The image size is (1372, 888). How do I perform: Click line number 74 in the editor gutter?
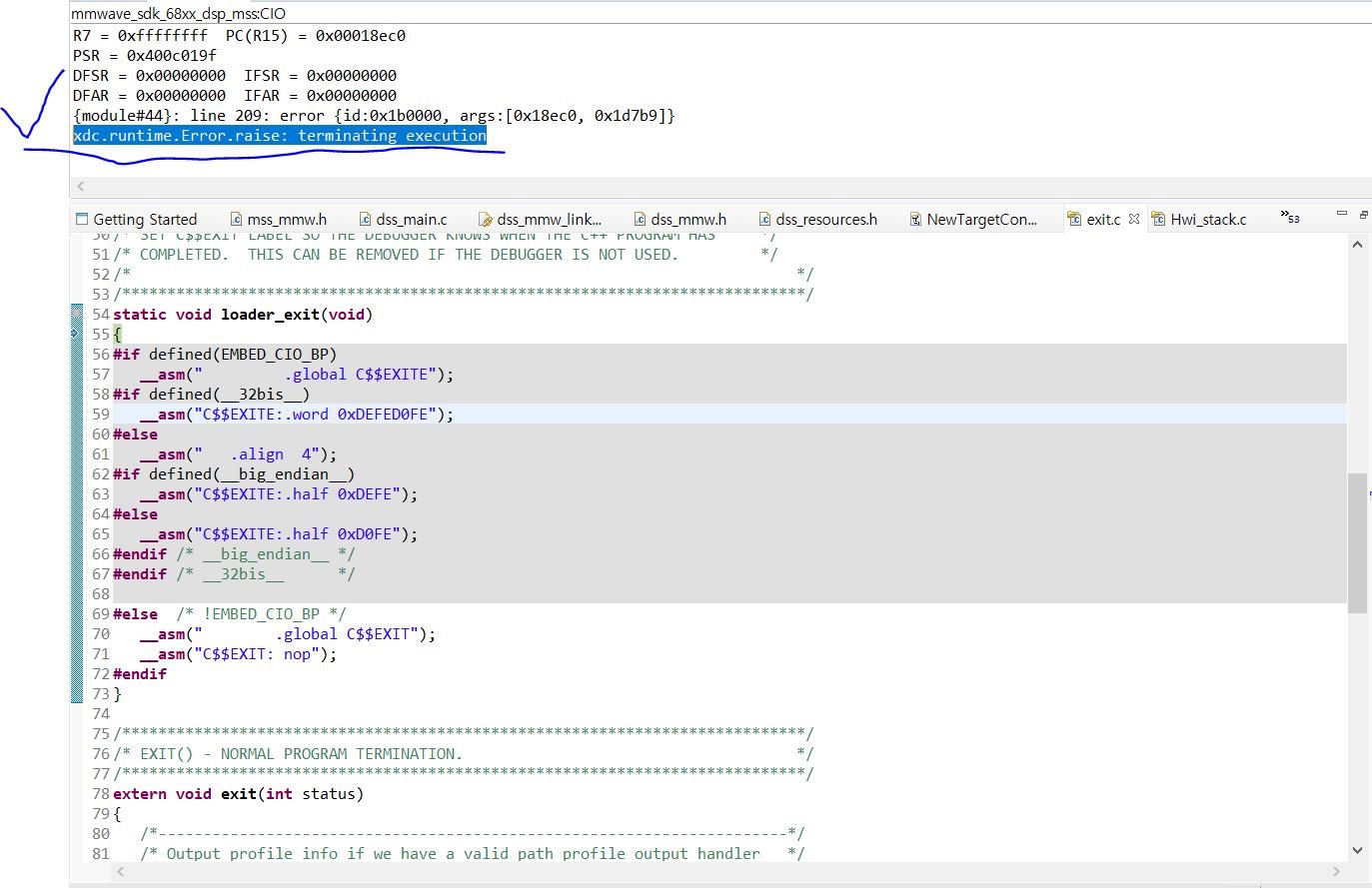coord(100,713)
